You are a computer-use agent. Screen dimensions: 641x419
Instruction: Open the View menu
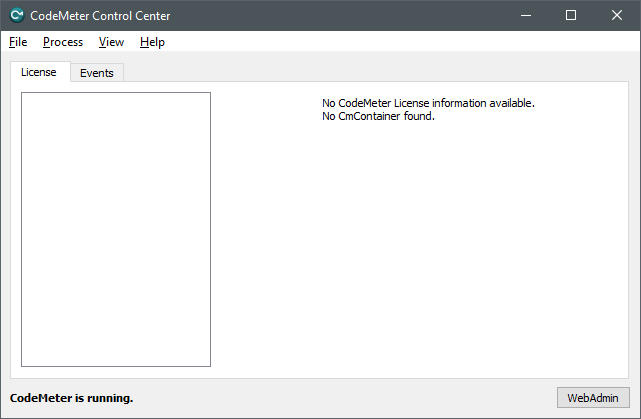(x=111, y=42)
